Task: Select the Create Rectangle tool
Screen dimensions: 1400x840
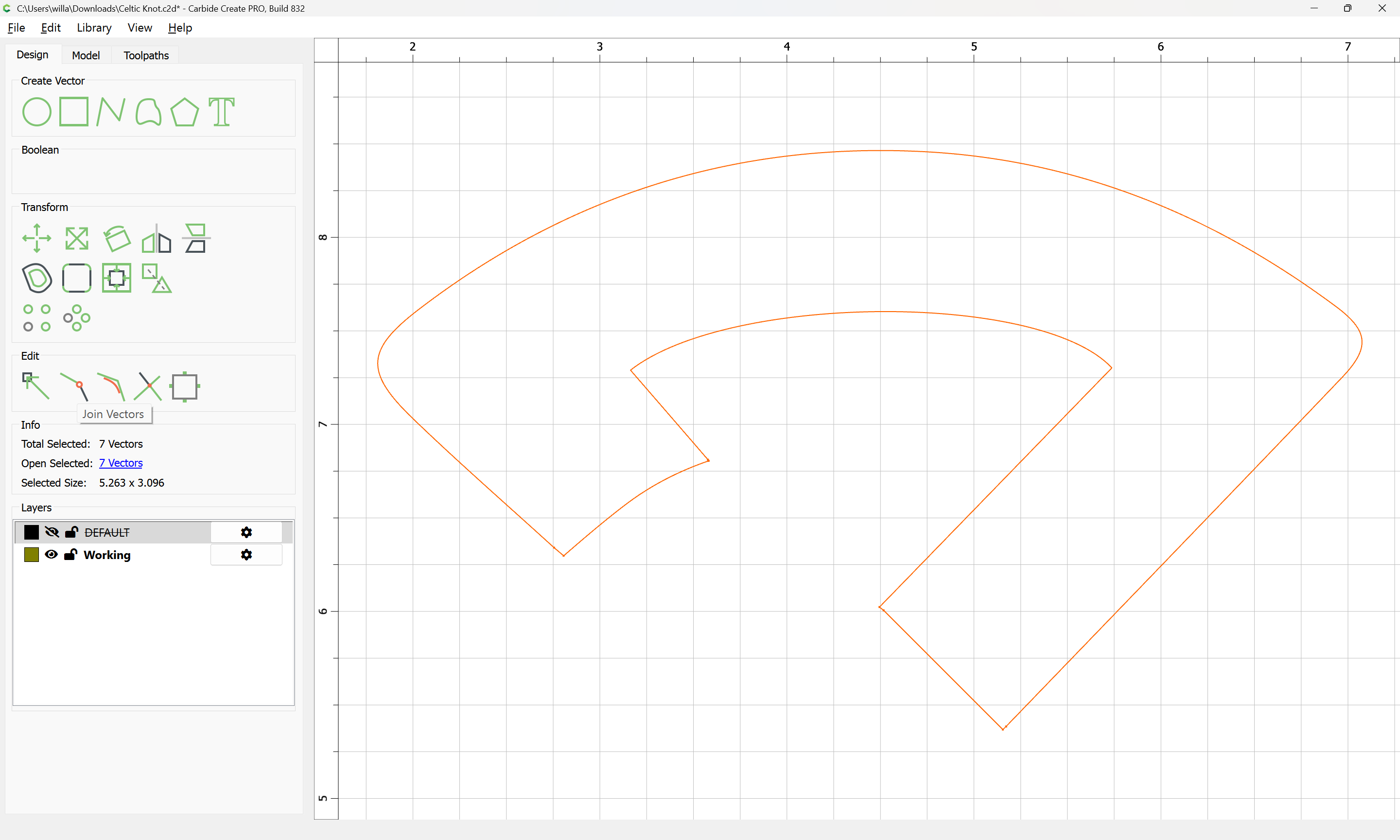Action: click(74, 111)
